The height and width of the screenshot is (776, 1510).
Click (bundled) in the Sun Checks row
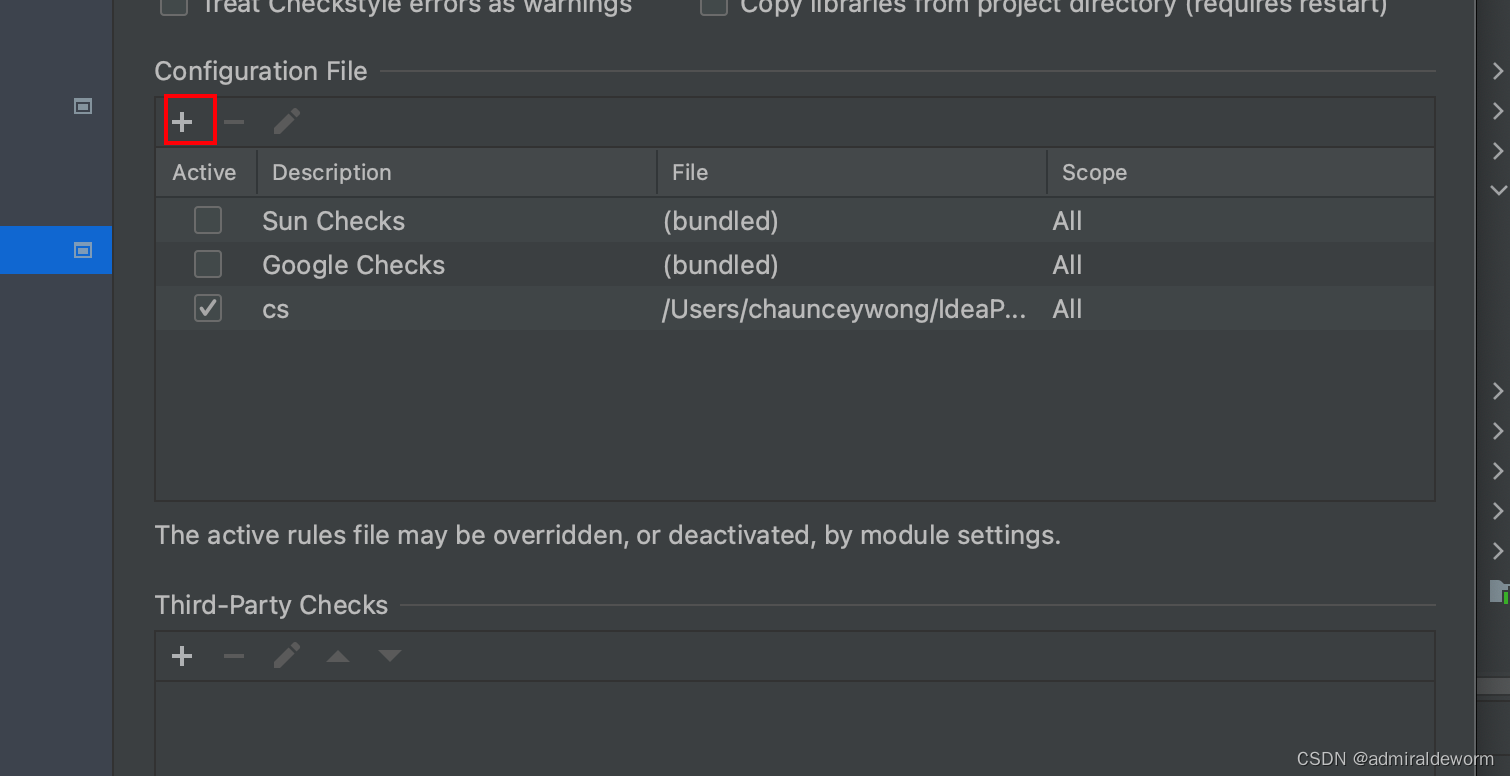coord(721,221)
